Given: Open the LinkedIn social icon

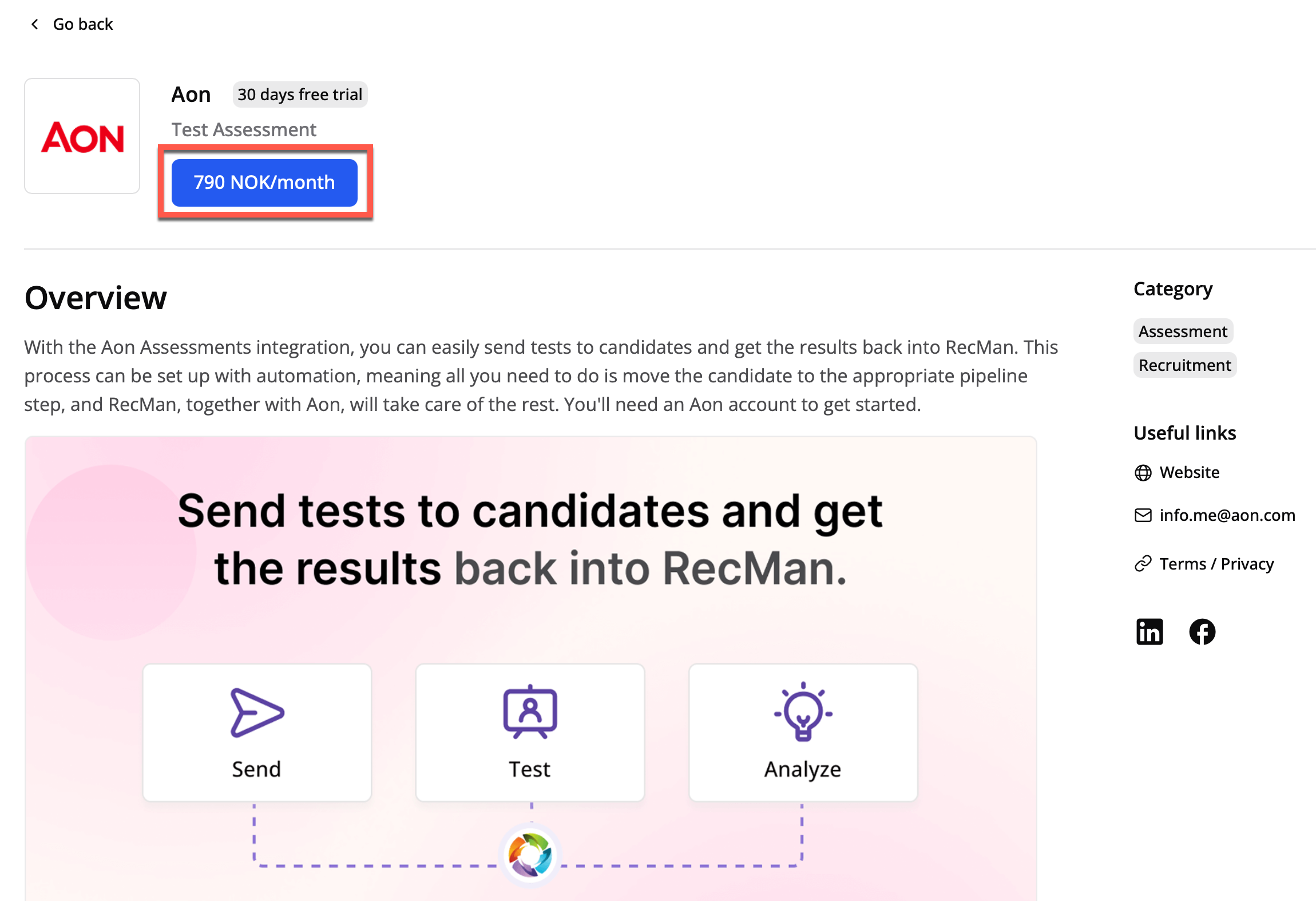Looking at the screenshot, I should 1149,632.
